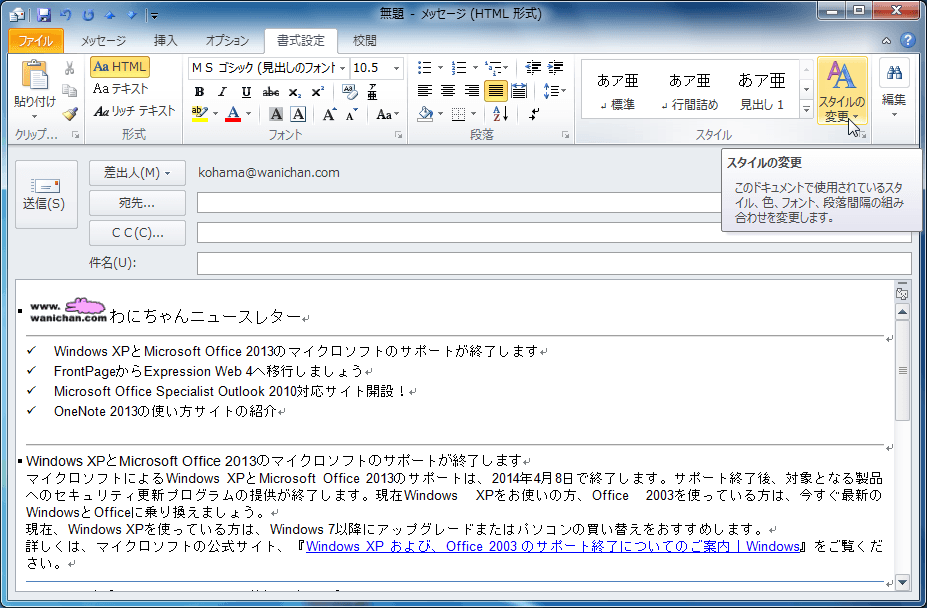Click the Copy icon in clipboard group
This screenshot has height=608, width=927.
(x=70, y=90)
